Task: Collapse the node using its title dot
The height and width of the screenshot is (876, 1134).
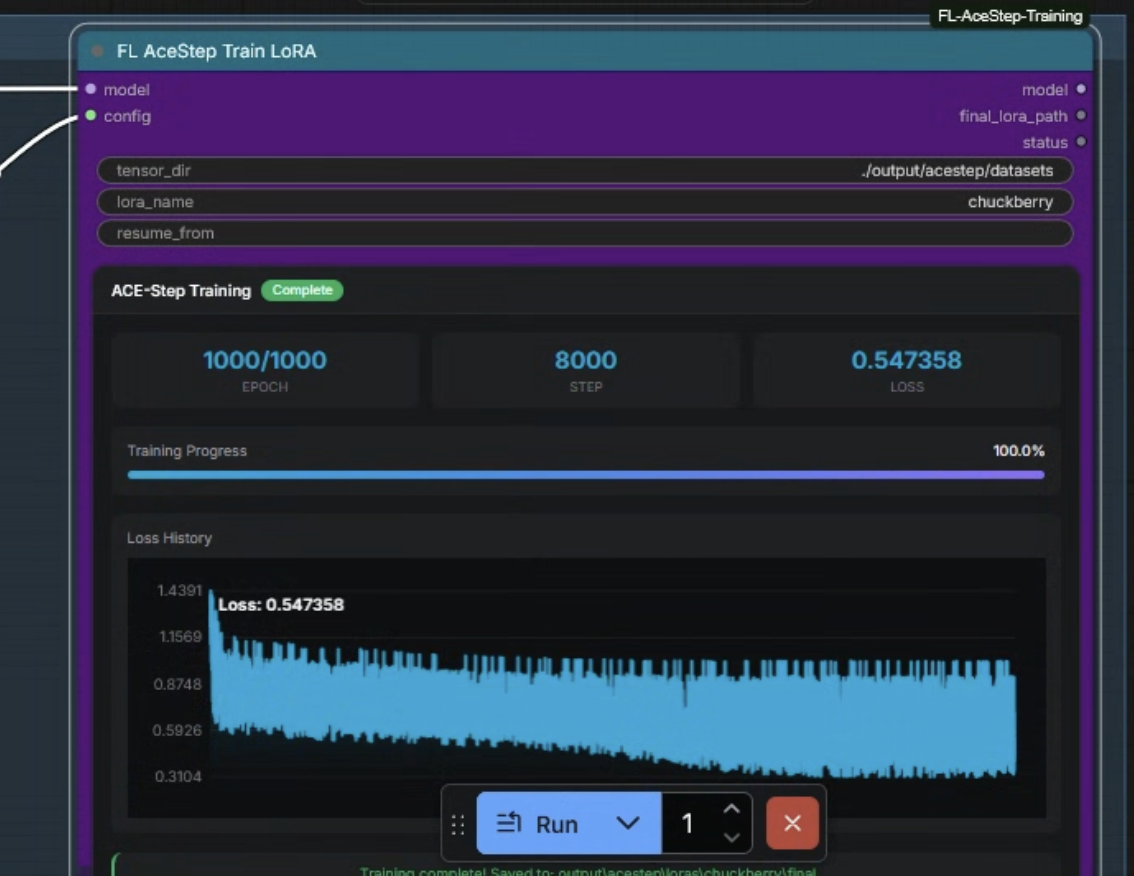Action: [97, 51]
